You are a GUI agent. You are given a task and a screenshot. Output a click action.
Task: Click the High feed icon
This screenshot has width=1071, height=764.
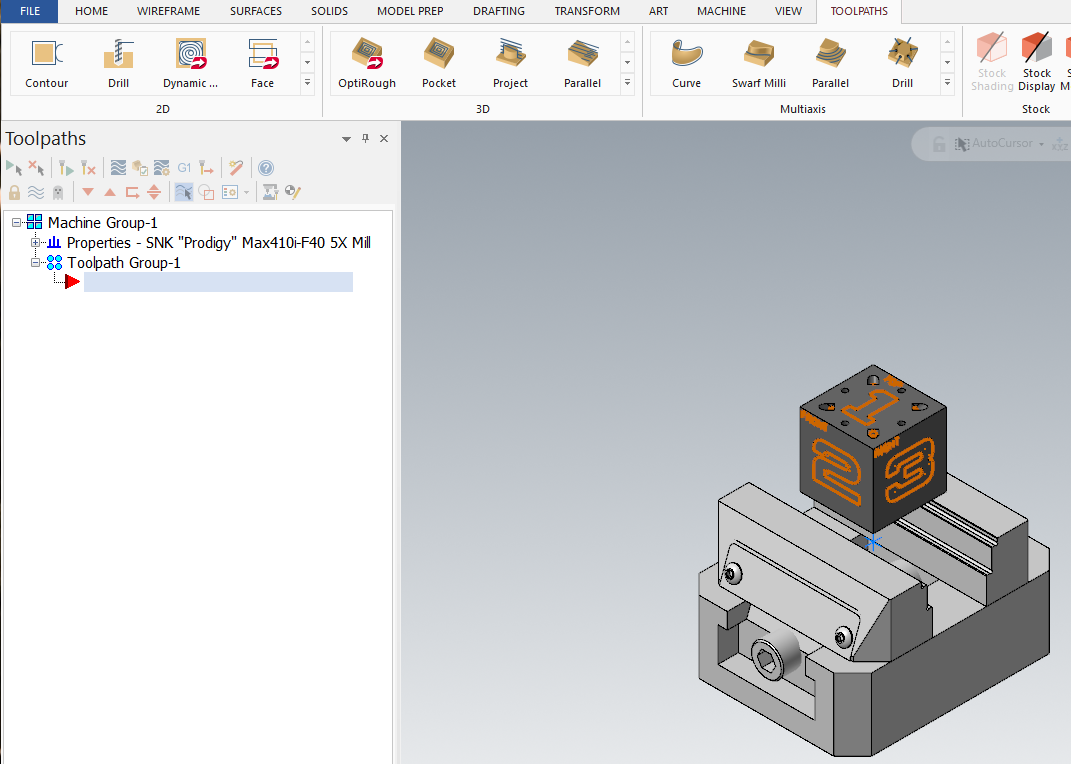click(x=206, y=167)
